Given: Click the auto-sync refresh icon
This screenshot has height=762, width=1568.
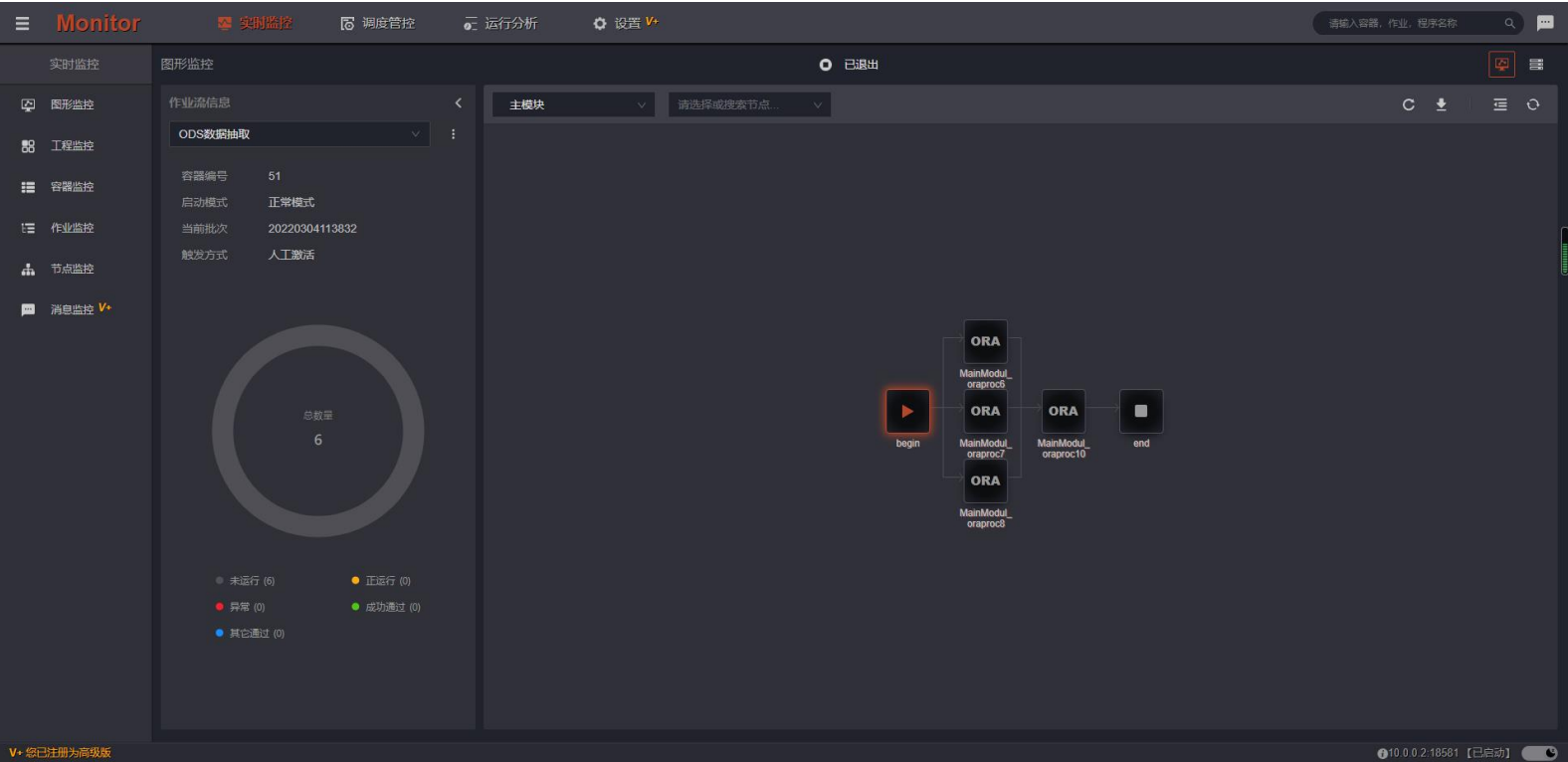Looking at the screenshot, I should 1533,104.
